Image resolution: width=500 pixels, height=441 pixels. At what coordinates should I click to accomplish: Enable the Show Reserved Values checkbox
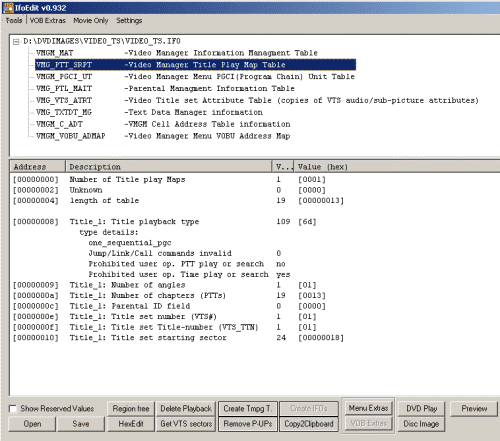[x=13, y=409]
